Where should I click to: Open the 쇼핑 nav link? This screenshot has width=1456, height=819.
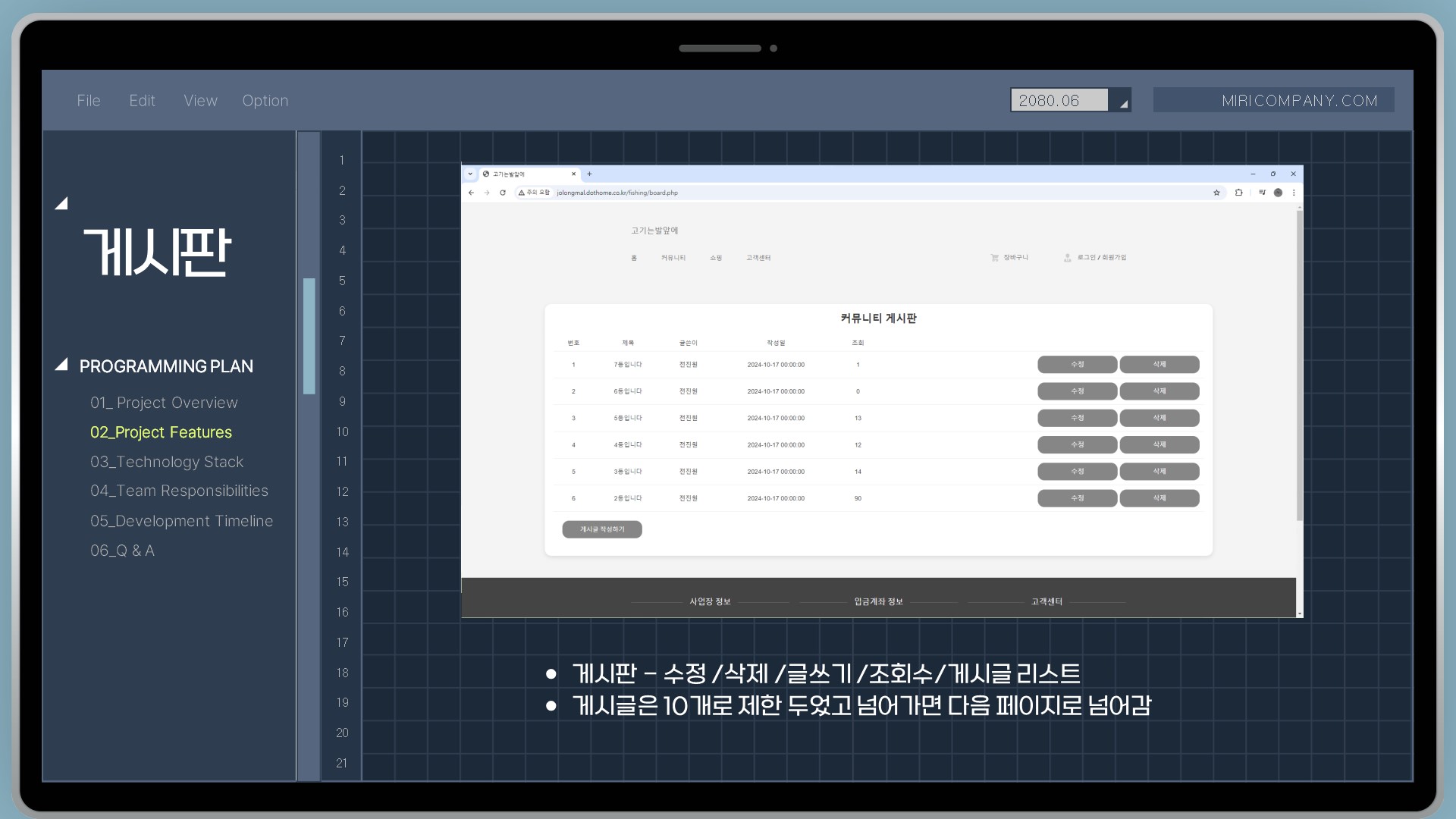716,258
